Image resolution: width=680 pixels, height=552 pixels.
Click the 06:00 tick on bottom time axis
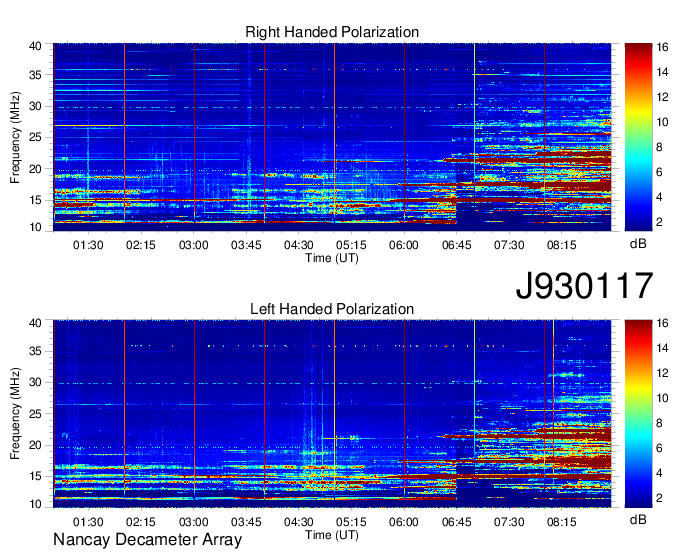click(404, 522)
